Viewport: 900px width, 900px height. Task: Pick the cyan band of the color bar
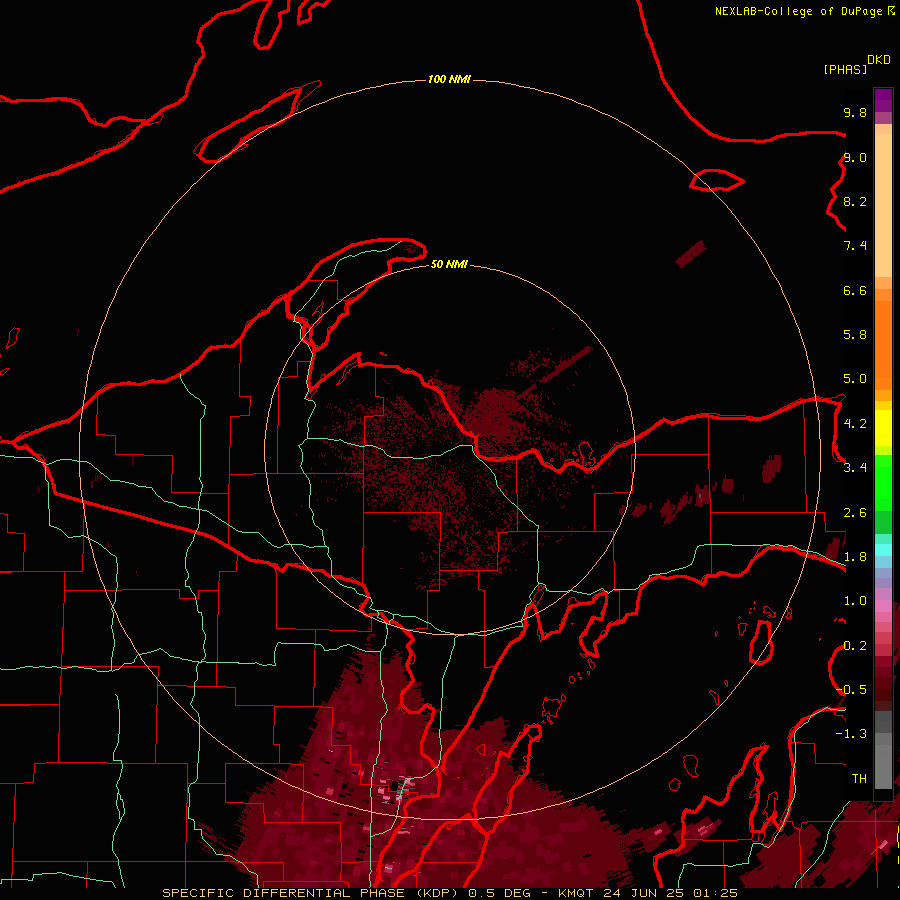(883, 550)
